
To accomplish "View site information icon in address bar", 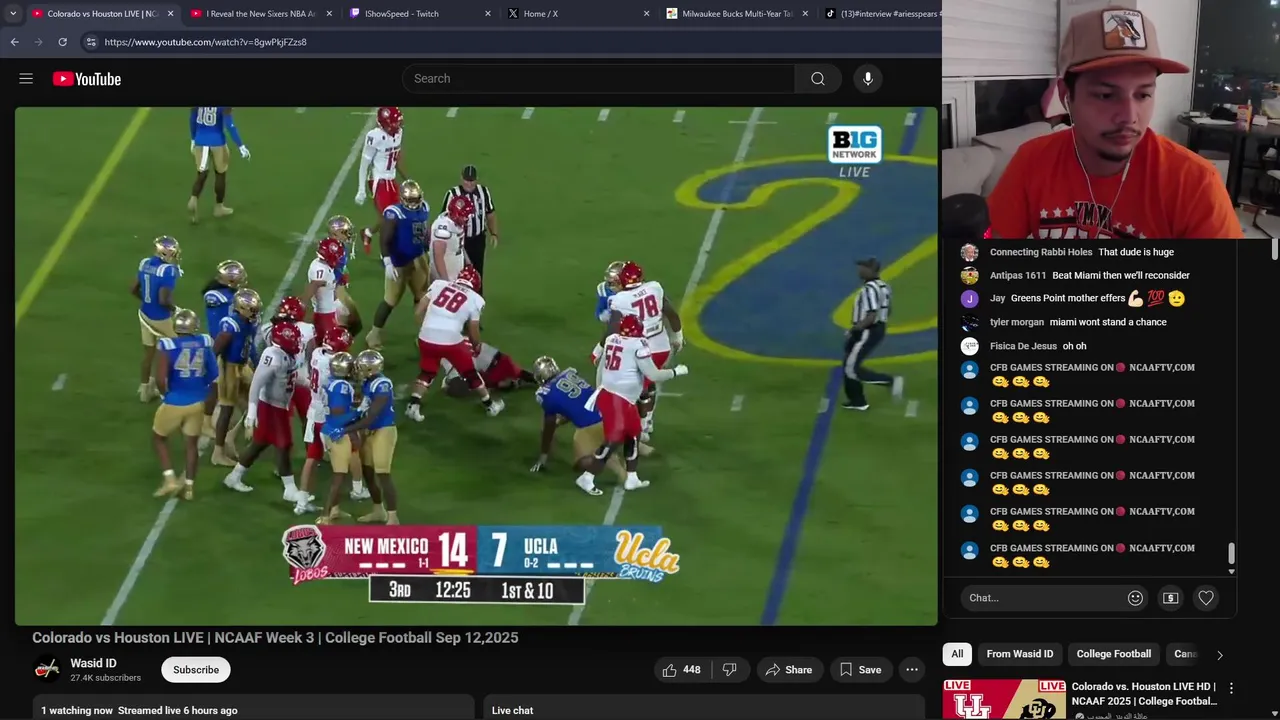I will [91, 42].
